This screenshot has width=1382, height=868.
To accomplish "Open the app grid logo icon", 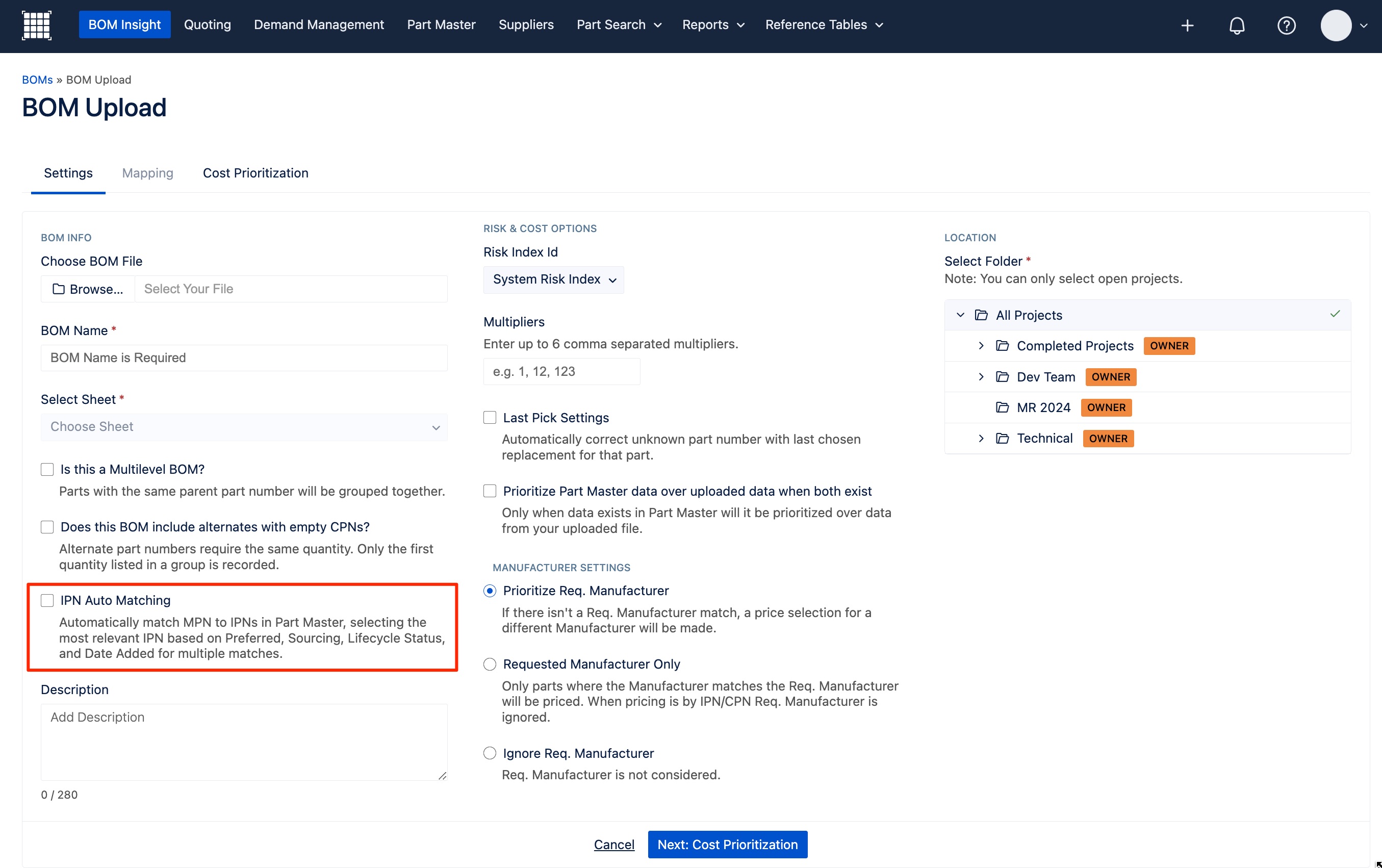I will point(37,25).
